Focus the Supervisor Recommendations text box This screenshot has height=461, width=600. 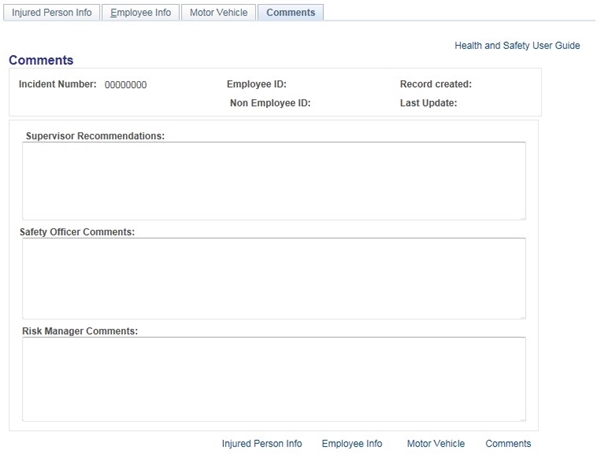[273, 180]
